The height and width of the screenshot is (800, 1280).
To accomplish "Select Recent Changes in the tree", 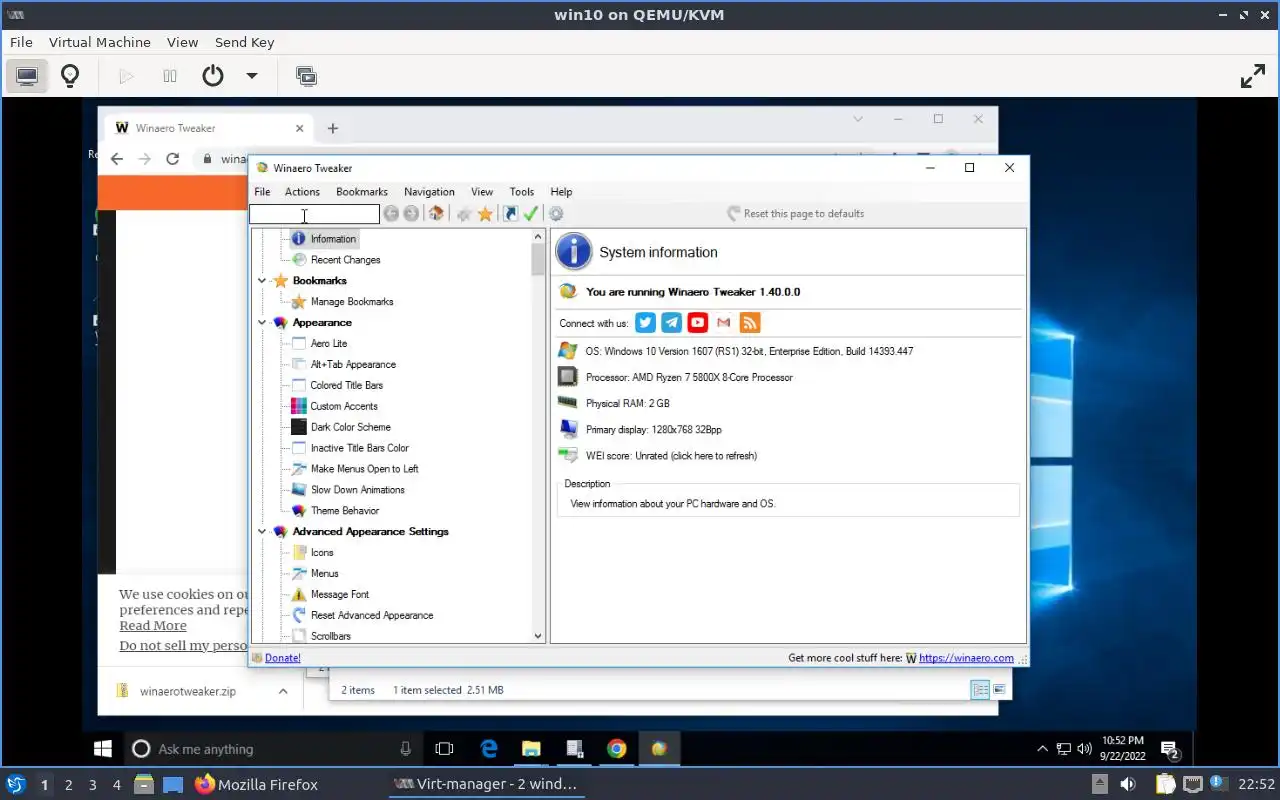I will click(345, 260).
